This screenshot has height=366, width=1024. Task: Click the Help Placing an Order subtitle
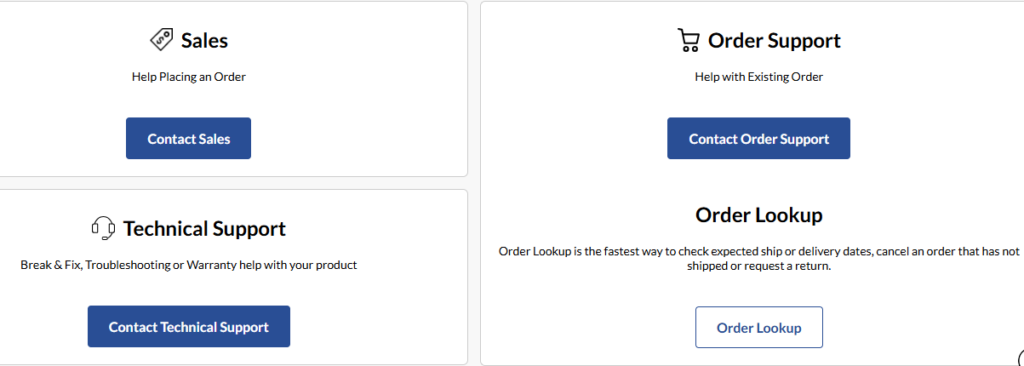pos(189,77)
